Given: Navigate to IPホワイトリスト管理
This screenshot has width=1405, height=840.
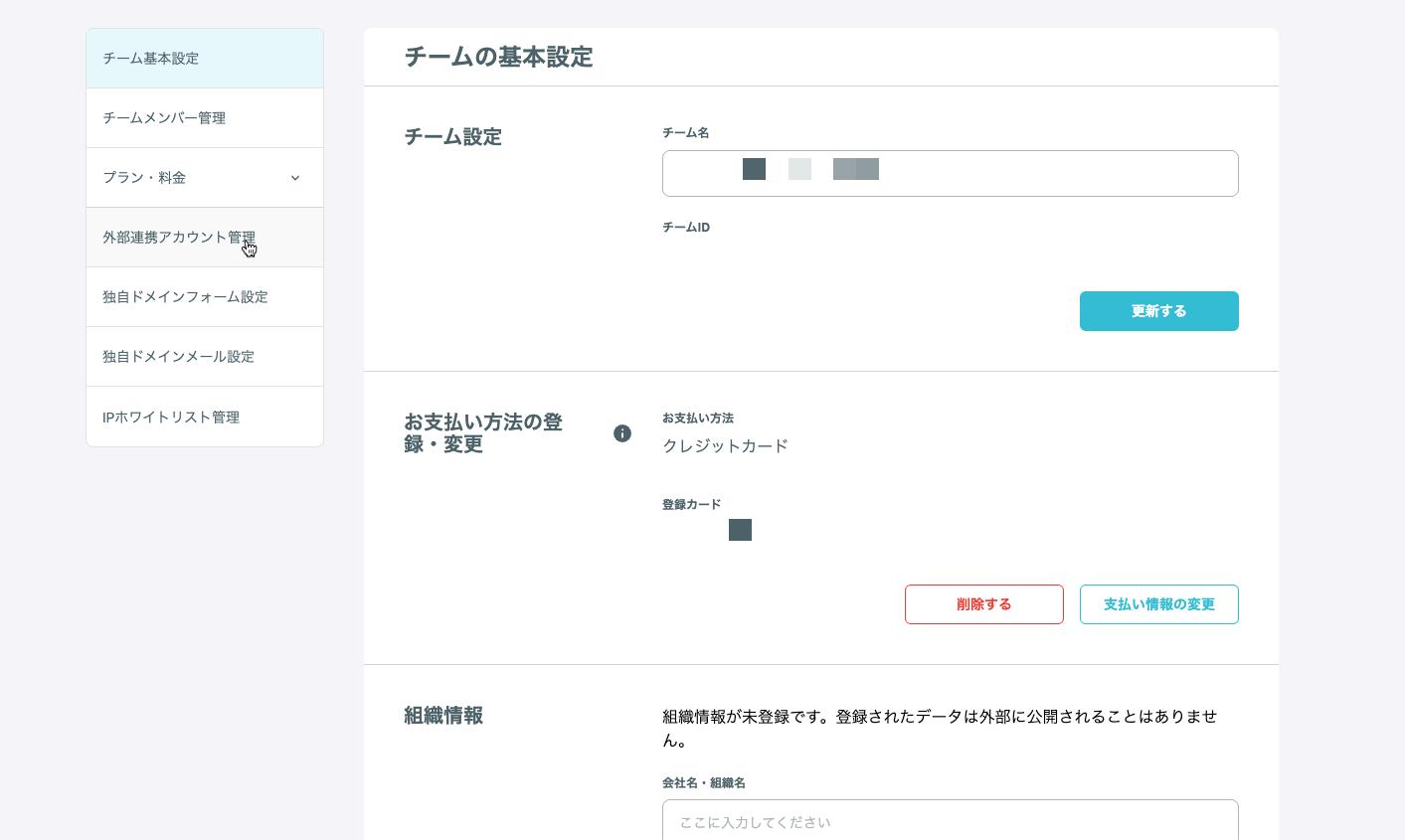Looking at the screenshot, I should [x=205, y=417].
